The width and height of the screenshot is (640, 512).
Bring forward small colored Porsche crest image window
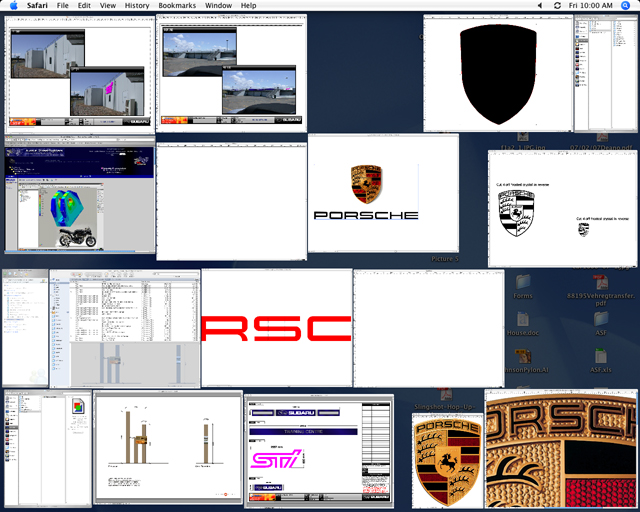448,461
